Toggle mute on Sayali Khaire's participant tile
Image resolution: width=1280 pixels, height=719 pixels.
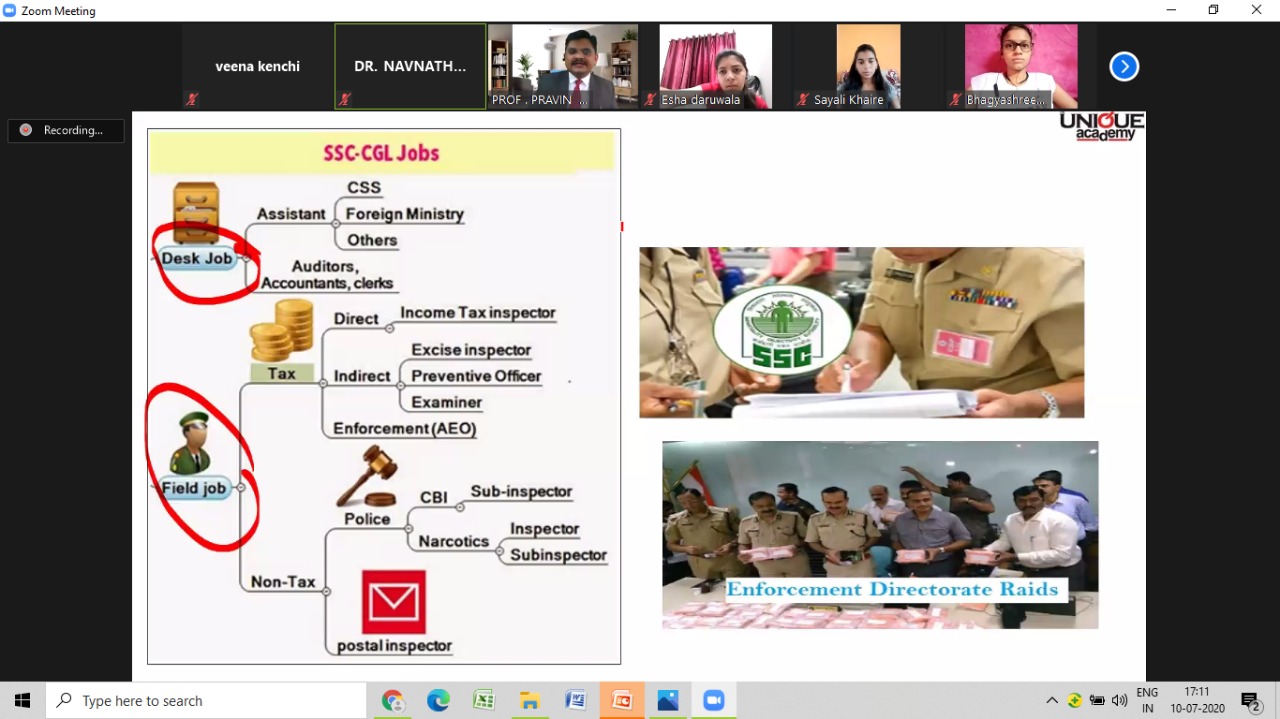(x=801, y=100)
